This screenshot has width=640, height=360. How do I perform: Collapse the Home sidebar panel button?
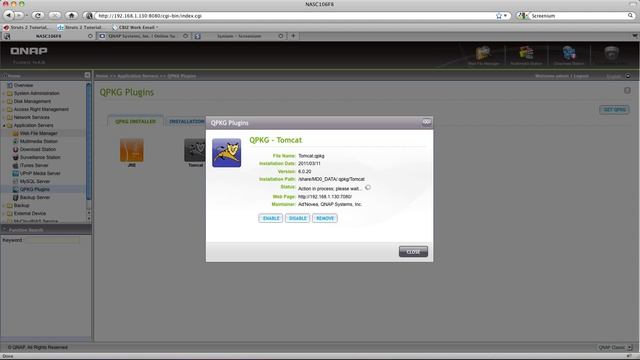(87, 75)
